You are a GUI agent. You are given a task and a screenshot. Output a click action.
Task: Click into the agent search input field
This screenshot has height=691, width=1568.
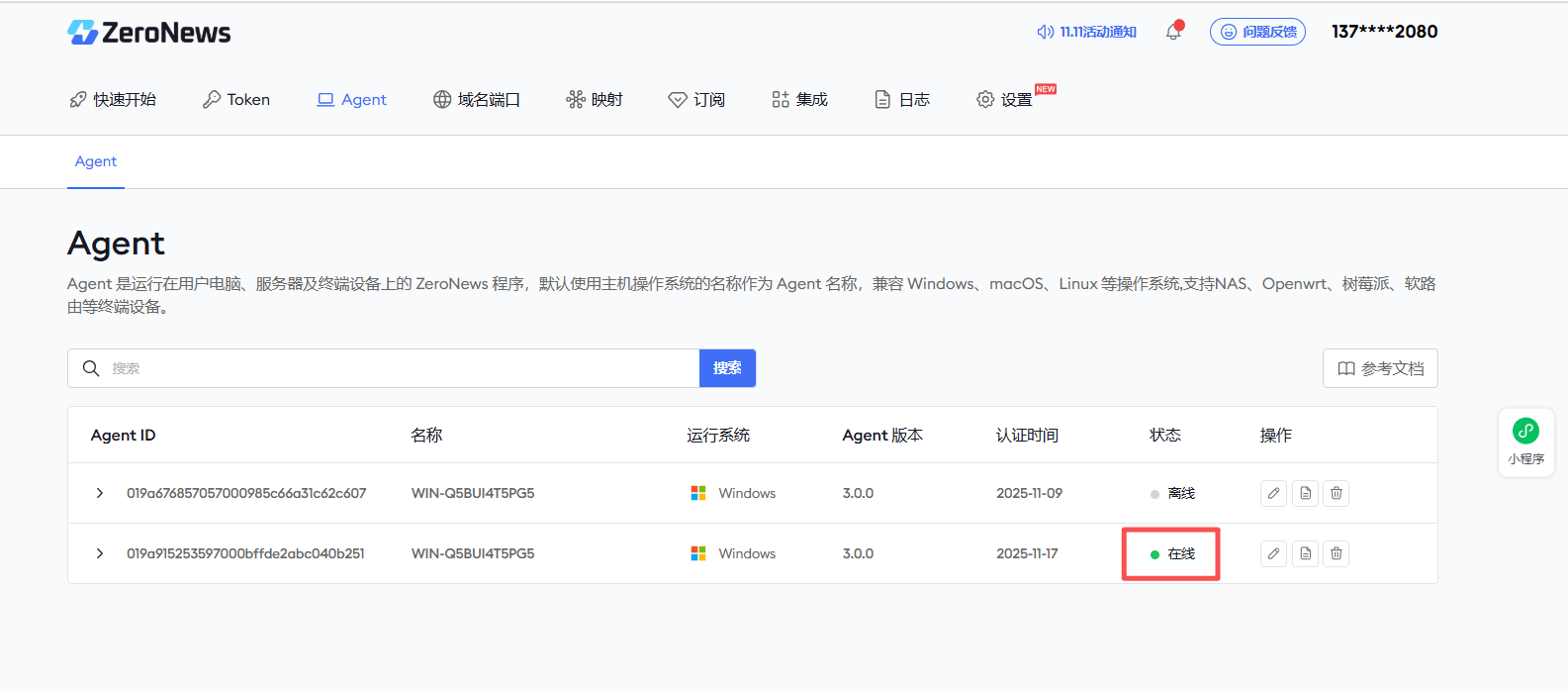396,368
